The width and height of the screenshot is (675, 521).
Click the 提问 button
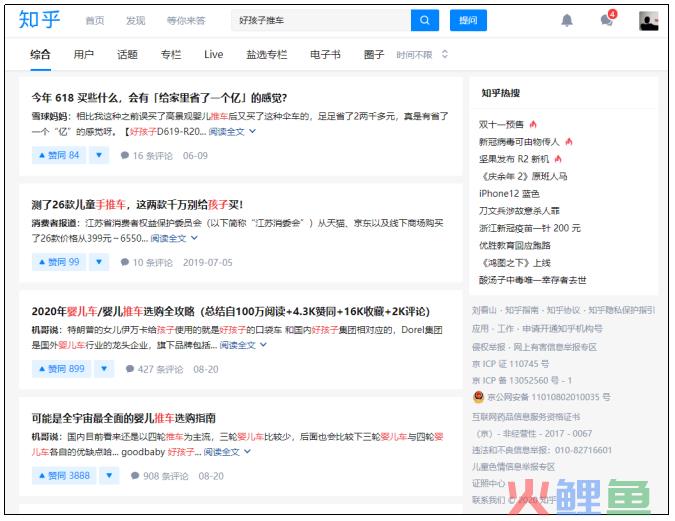coord(468,20)
